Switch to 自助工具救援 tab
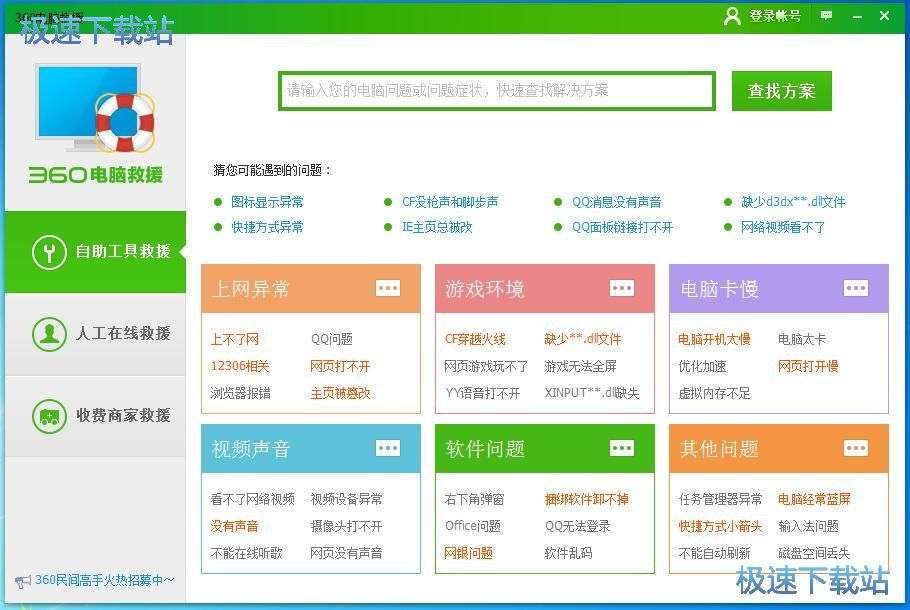 point(95,252)
